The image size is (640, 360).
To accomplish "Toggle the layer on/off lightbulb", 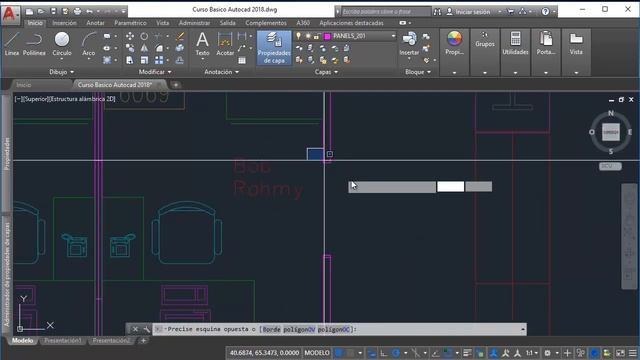I will point(298,36).
